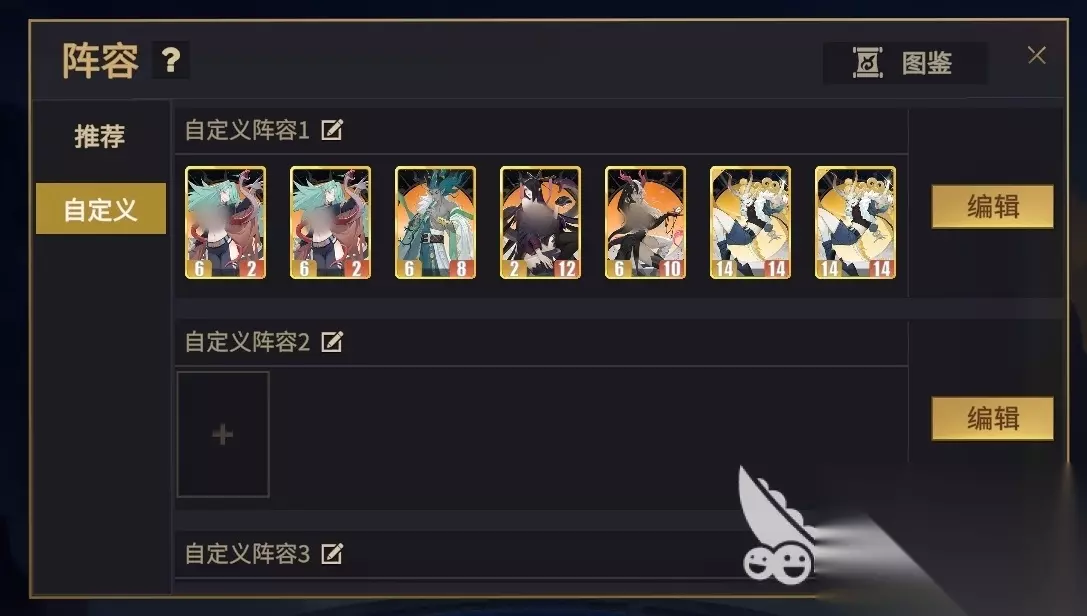Pick the last white dragon card in lineup 1
Image resolution: width=1087 pixels, height=616 pixels.
click(x=855, y=222)
